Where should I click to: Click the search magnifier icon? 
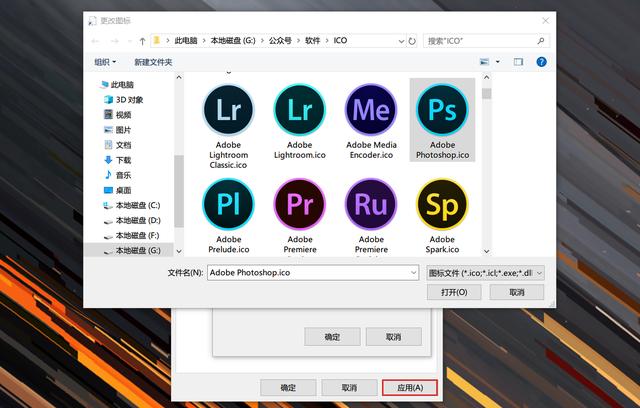[541, 41]
